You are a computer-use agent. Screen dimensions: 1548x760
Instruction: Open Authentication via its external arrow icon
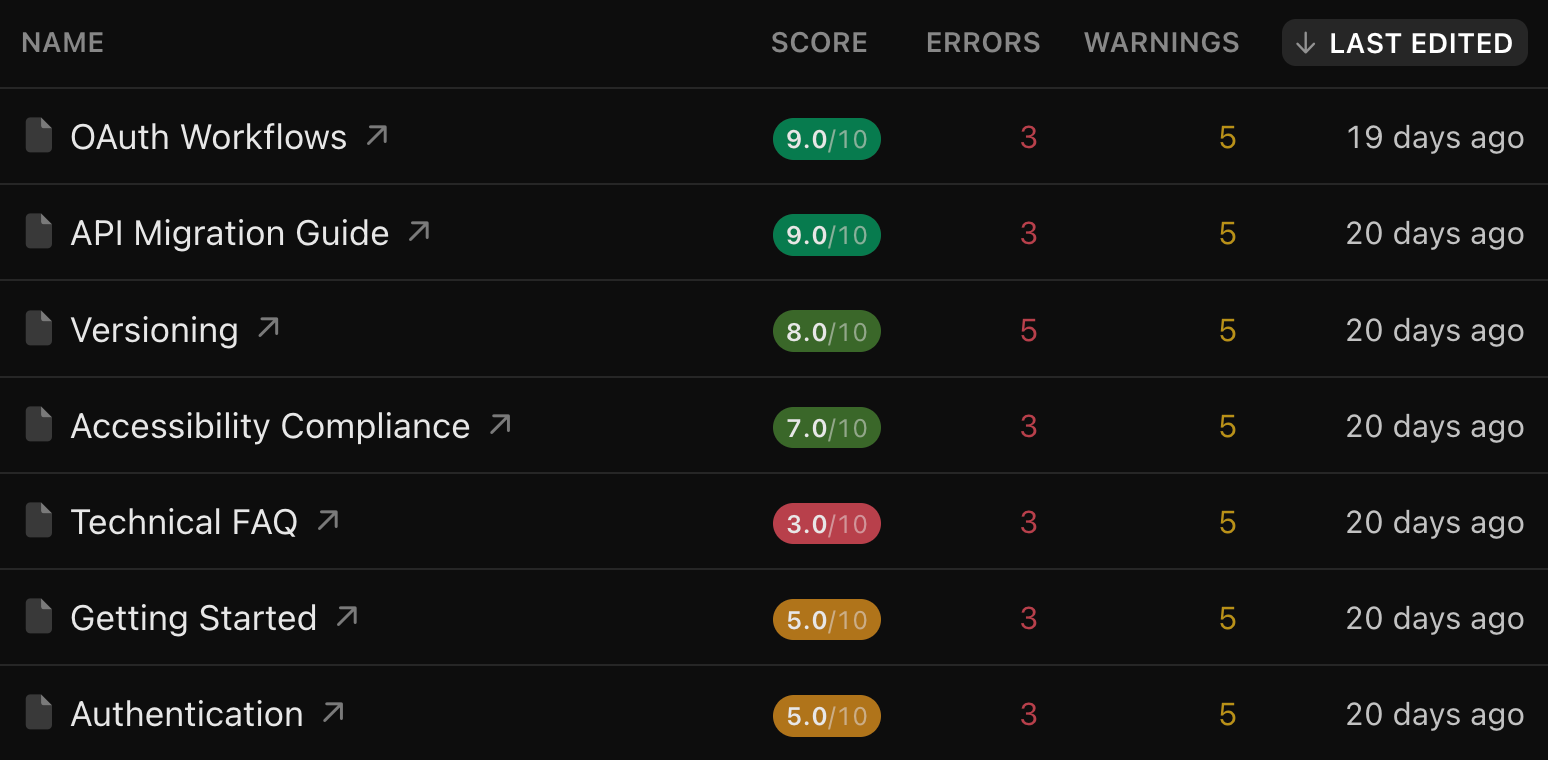(334, 712)
